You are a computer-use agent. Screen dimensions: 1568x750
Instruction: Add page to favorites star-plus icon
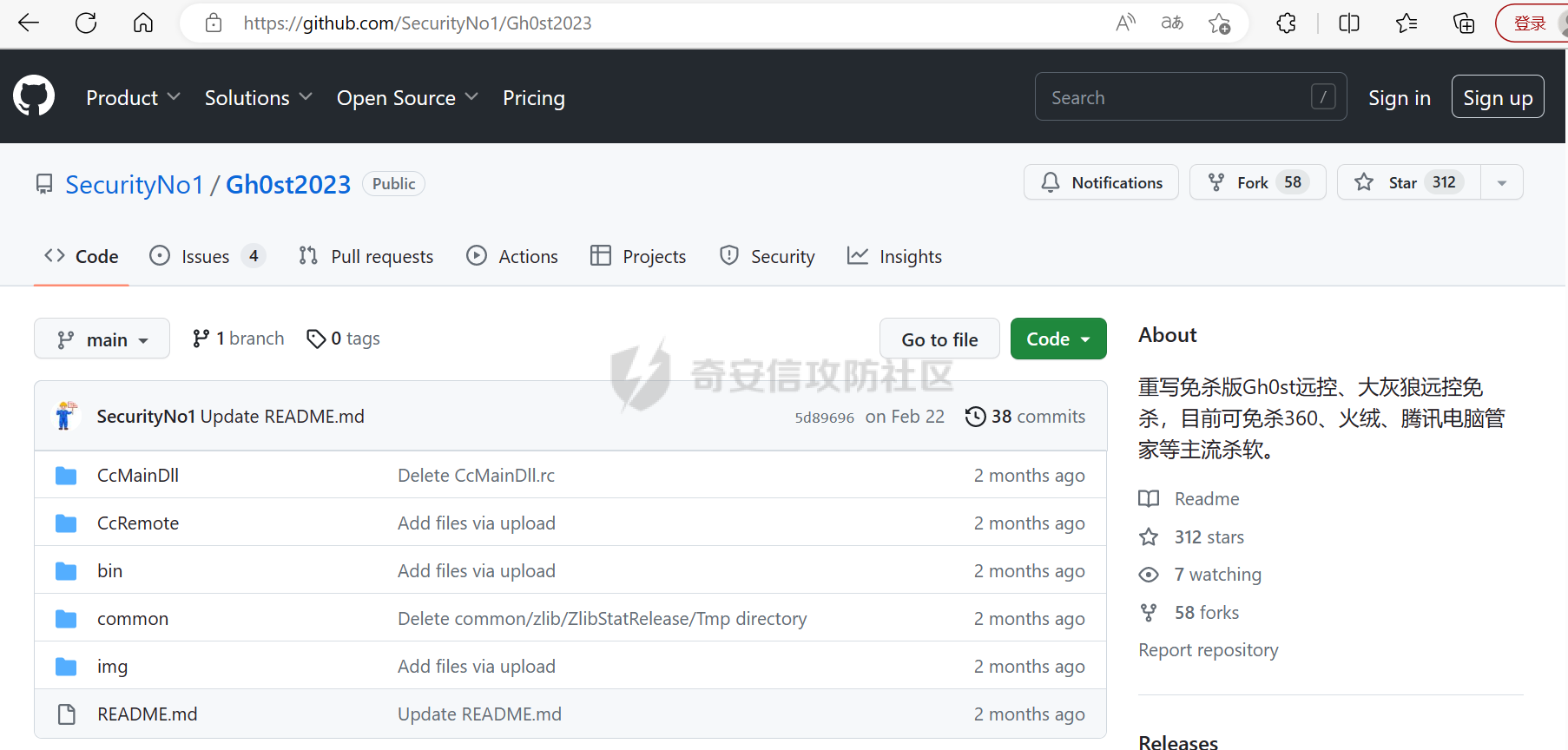tap(1219, 23)
